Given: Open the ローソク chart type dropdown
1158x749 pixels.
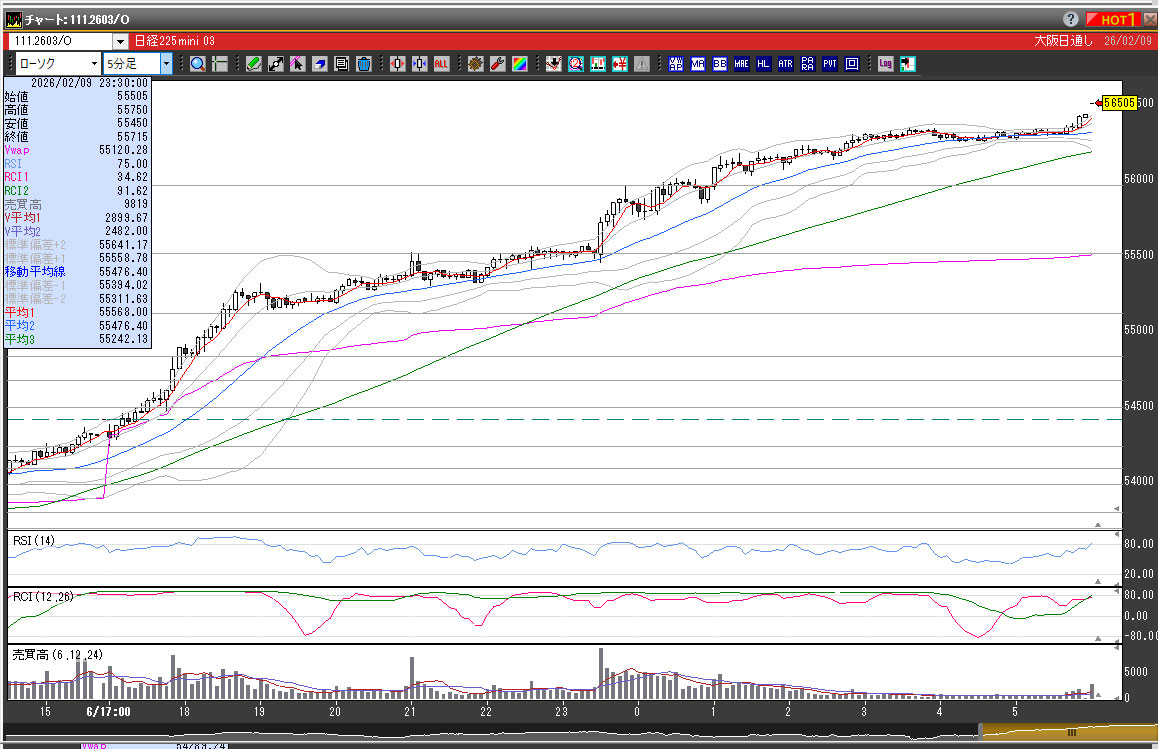Looking at the screenshot, I should 93,64.
